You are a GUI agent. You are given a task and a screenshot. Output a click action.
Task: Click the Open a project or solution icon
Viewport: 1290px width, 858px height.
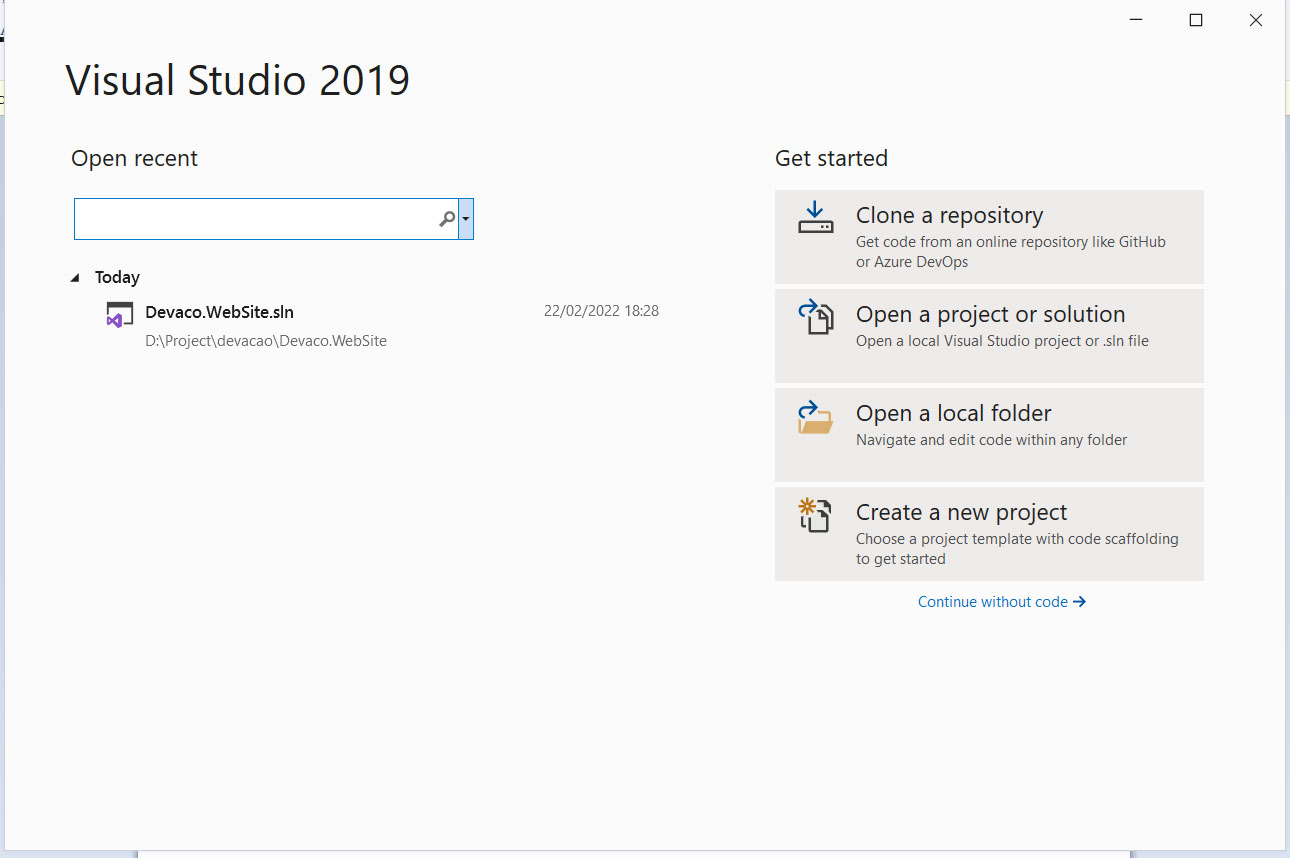(x=815, y=317)
